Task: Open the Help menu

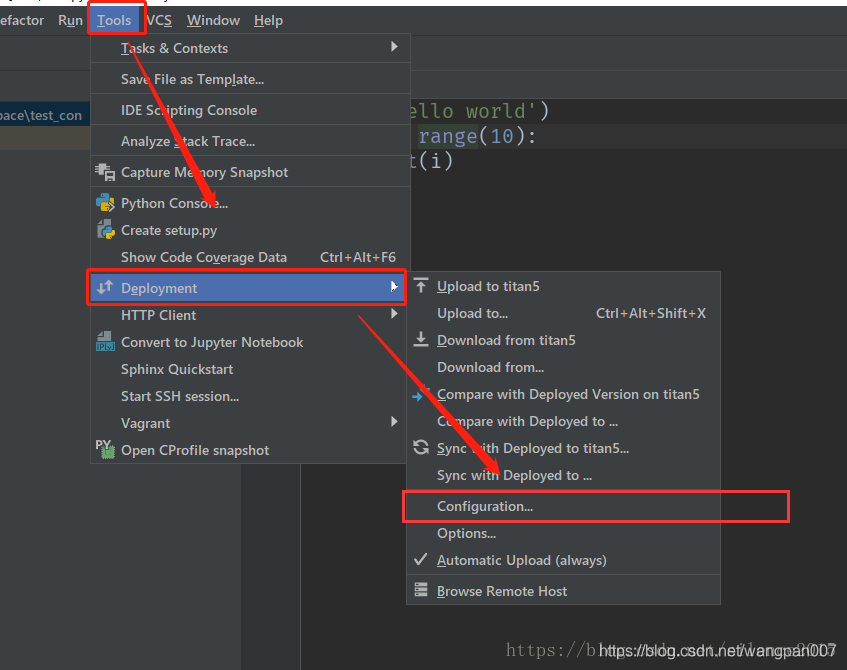Action: [268, 21]
